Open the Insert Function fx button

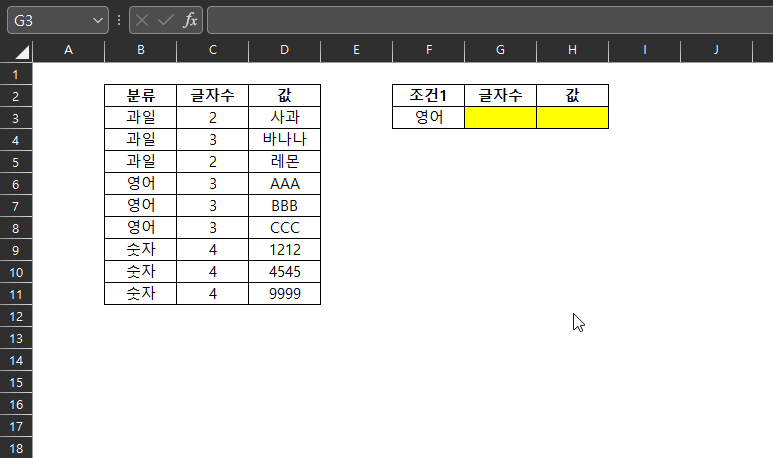point(190,20)
